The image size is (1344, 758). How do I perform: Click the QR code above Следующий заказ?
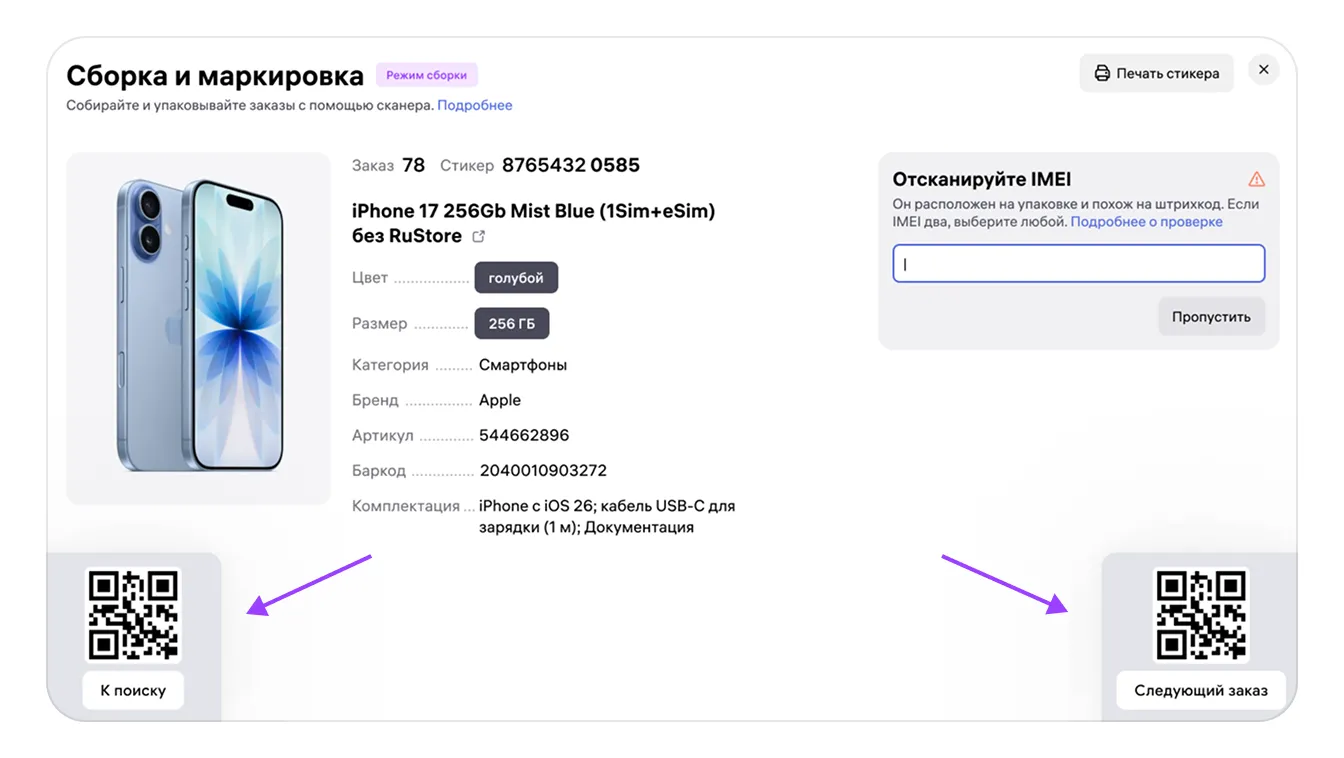[1201, 615]
